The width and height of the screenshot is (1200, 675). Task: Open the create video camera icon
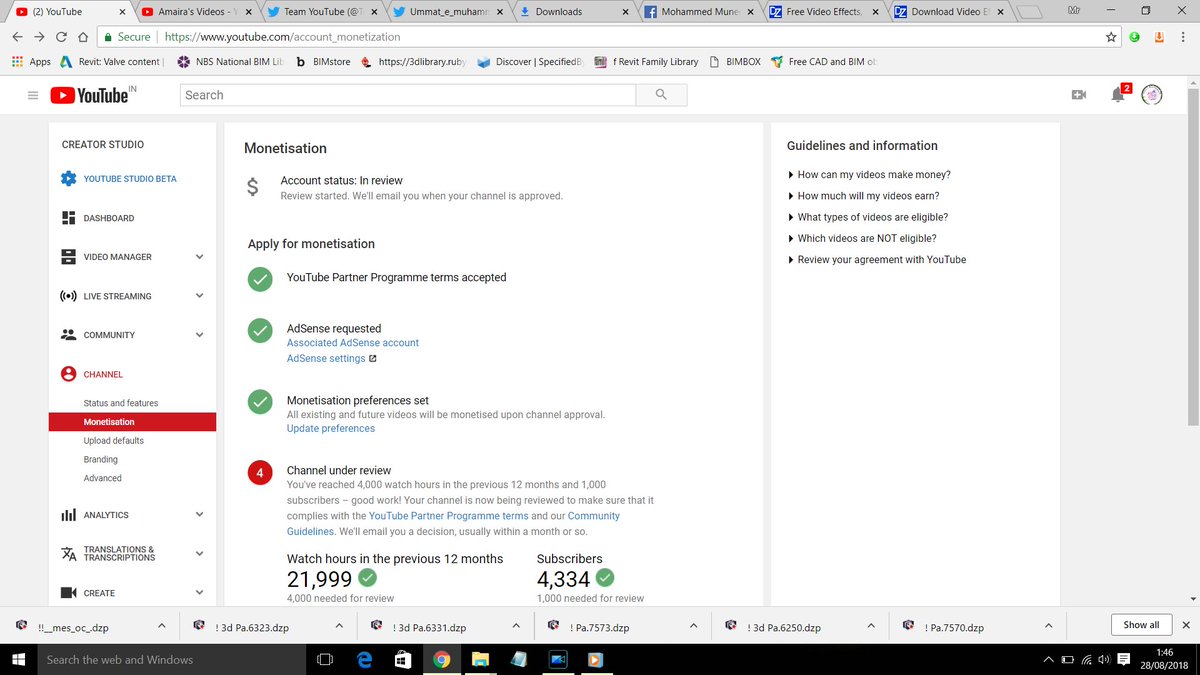(1078, 95)
